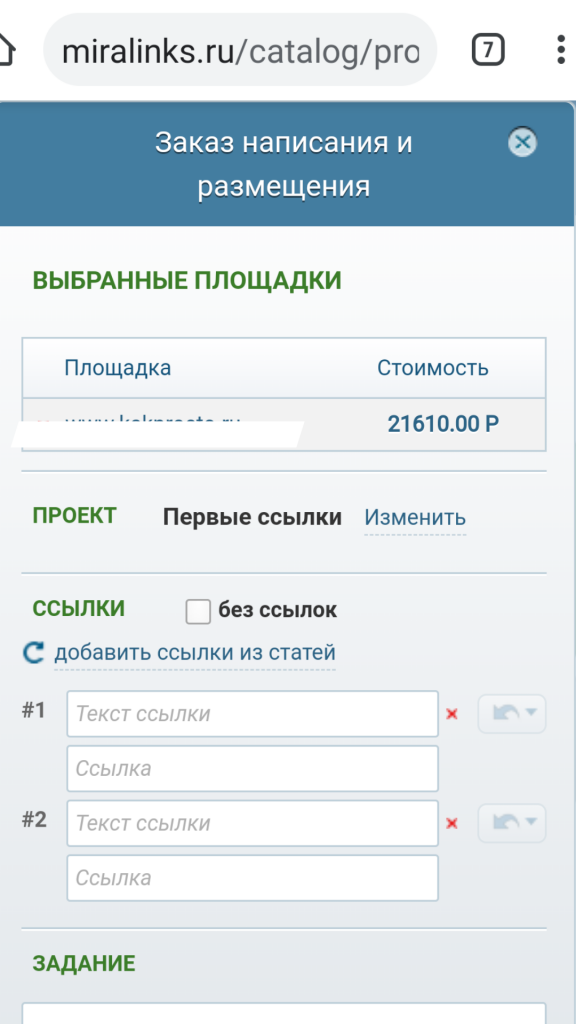Image resolution: width=576 pixels, height=1024 pixels.
Task: Remove link #1 with the red cross
Action: pos(451,714)
